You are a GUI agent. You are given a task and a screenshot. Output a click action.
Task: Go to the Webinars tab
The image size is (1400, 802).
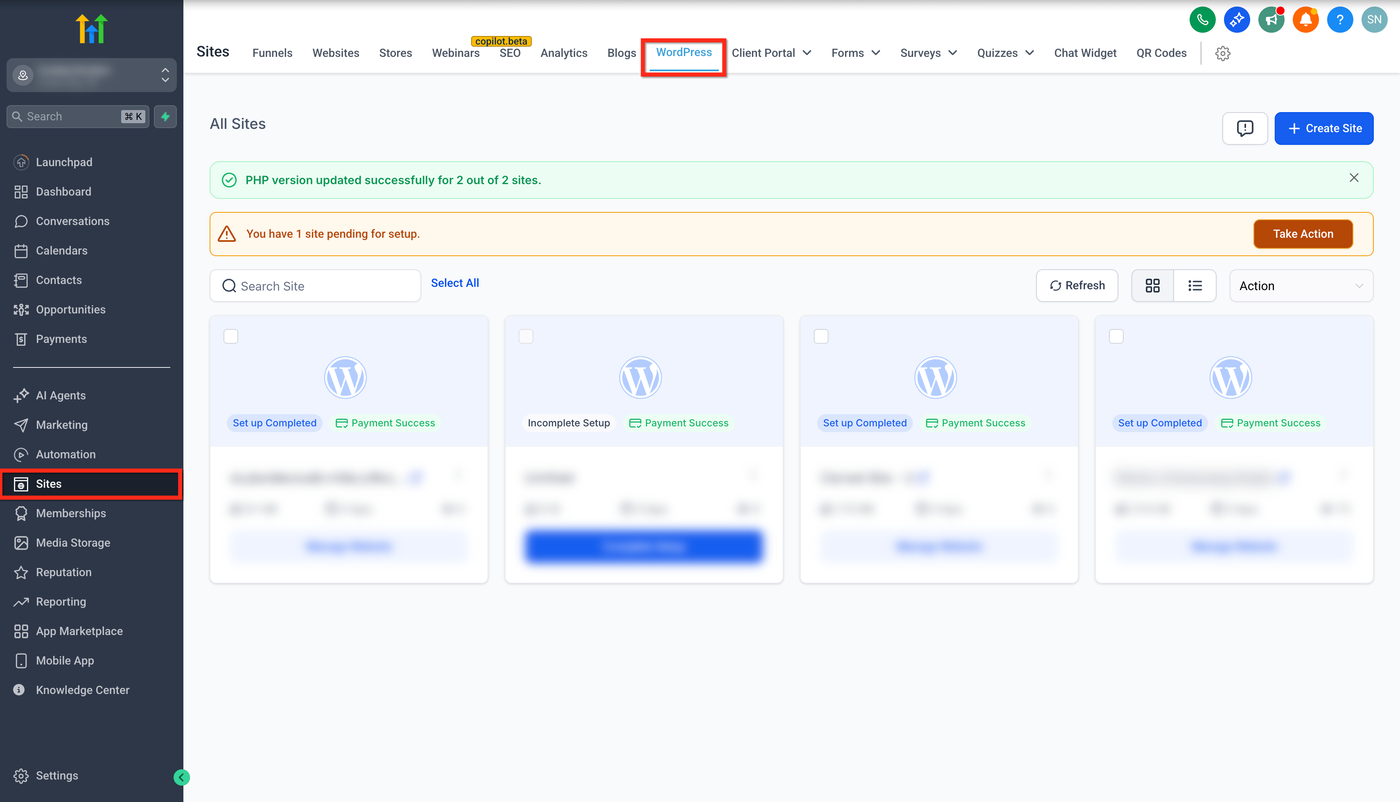pos(456,53)
